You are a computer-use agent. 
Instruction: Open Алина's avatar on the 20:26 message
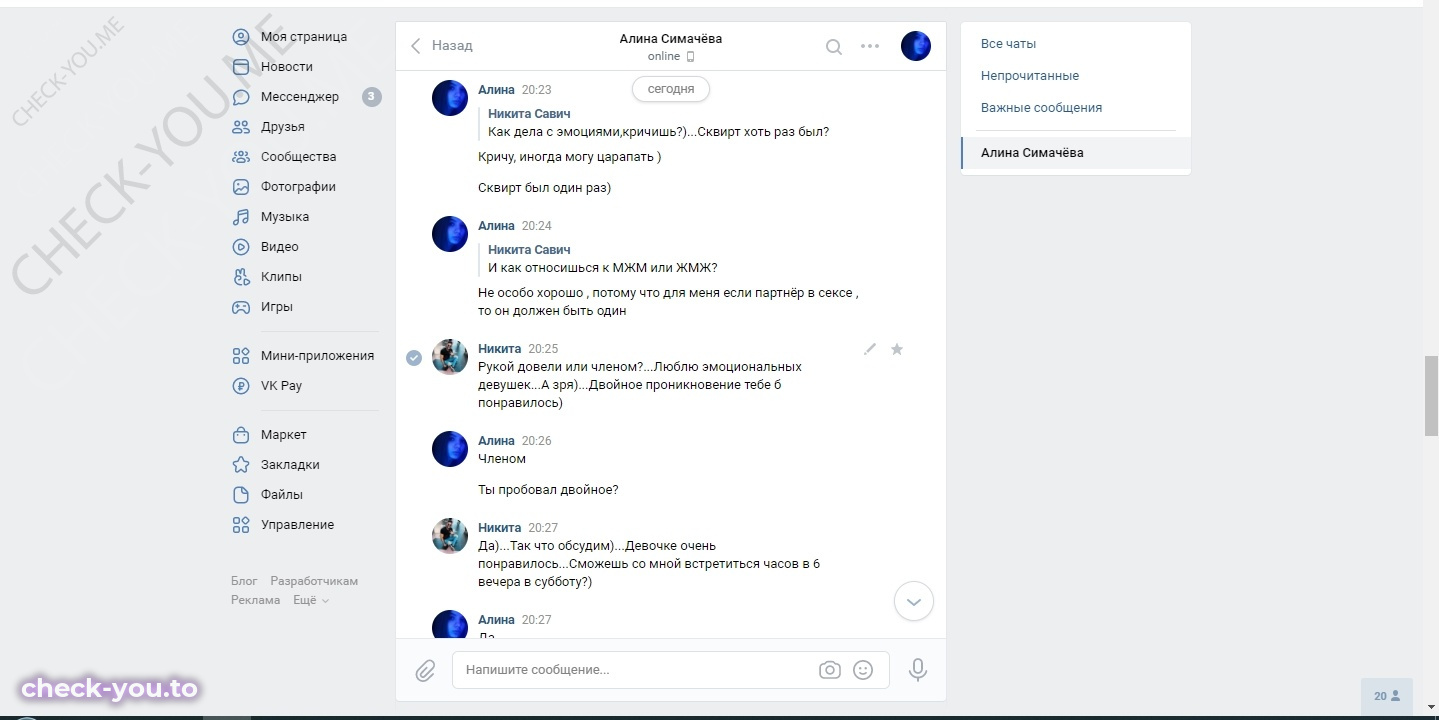click(450, 449)
